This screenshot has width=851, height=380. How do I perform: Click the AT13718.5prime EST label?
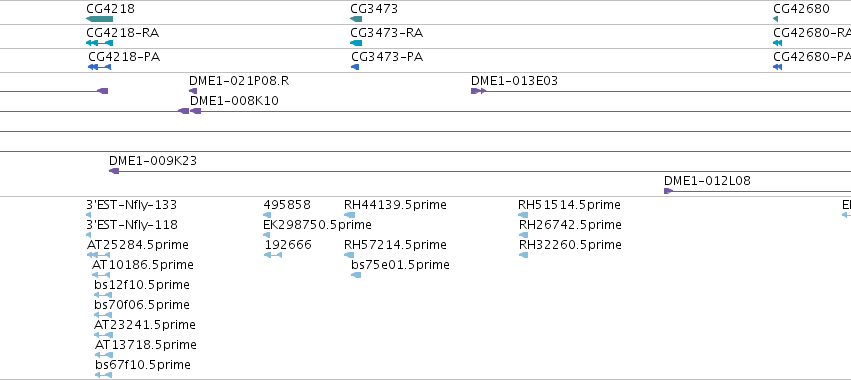pyautogui.click(x=145, y=345)
